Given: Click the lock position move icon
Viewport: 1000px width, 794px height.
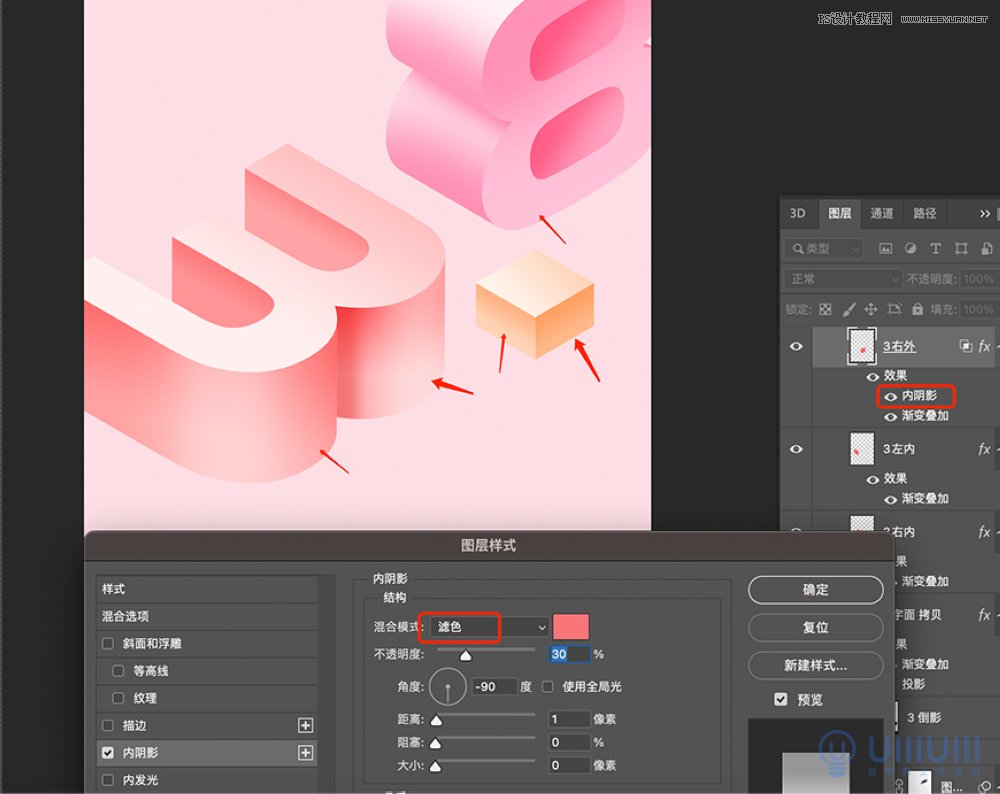Looking at the screenshot, I should 871,309.
